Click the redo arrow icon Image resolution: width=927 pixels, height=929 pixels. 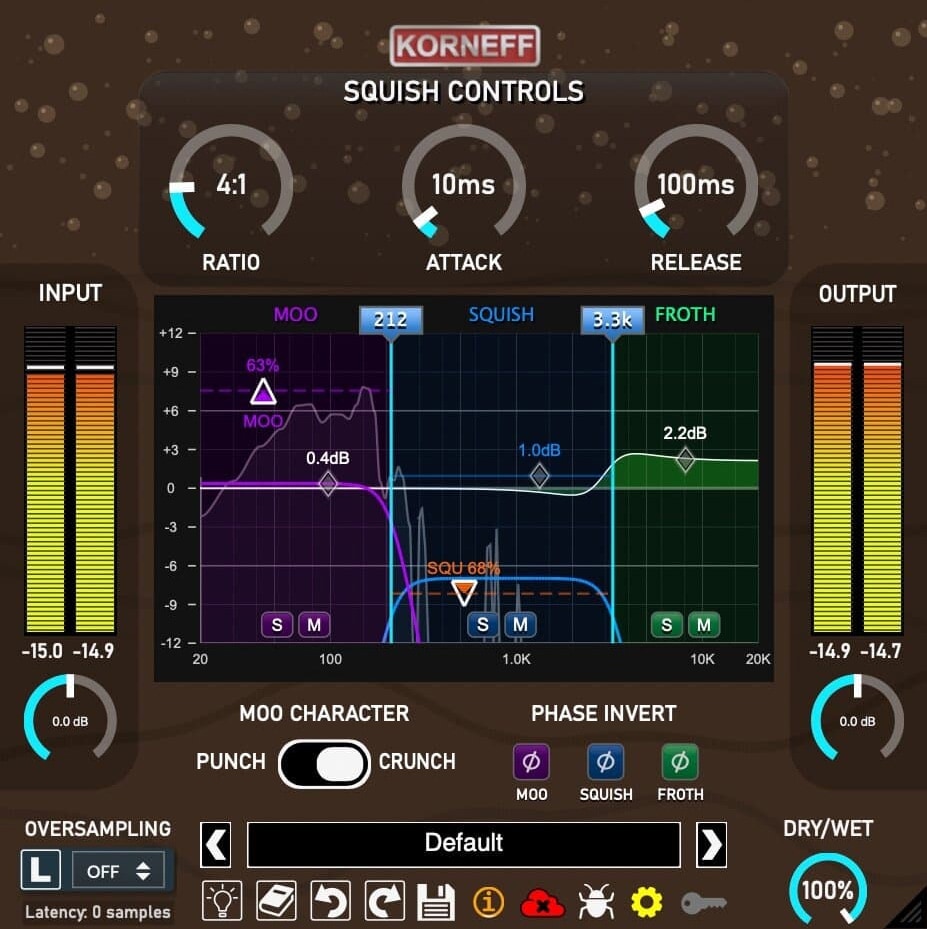coord(381,901)
